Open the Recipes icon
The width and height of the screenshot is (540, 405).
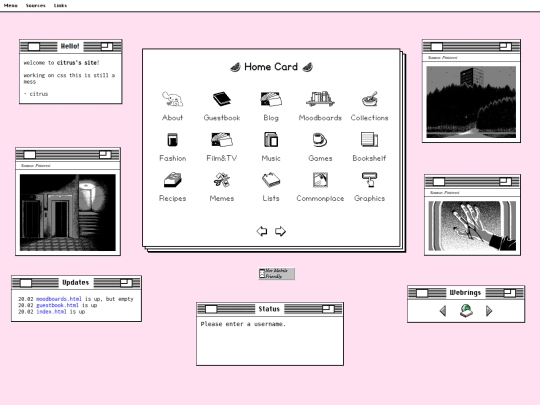coord(173,180)
